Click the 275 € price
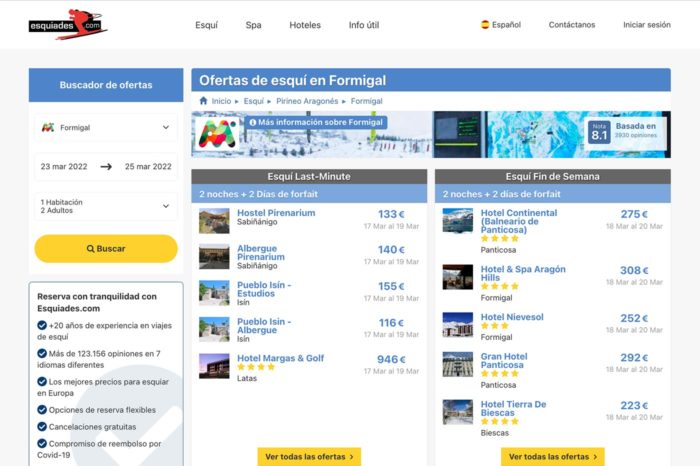The width and height of the screenshot is (700, 466). (x=634, y=214)
